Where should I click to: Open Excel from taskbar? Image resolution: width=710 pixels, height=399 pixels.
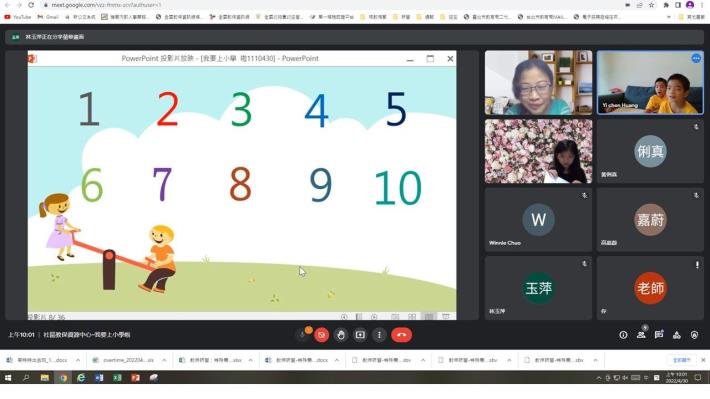pyautogui.click(x=117, y=377)
